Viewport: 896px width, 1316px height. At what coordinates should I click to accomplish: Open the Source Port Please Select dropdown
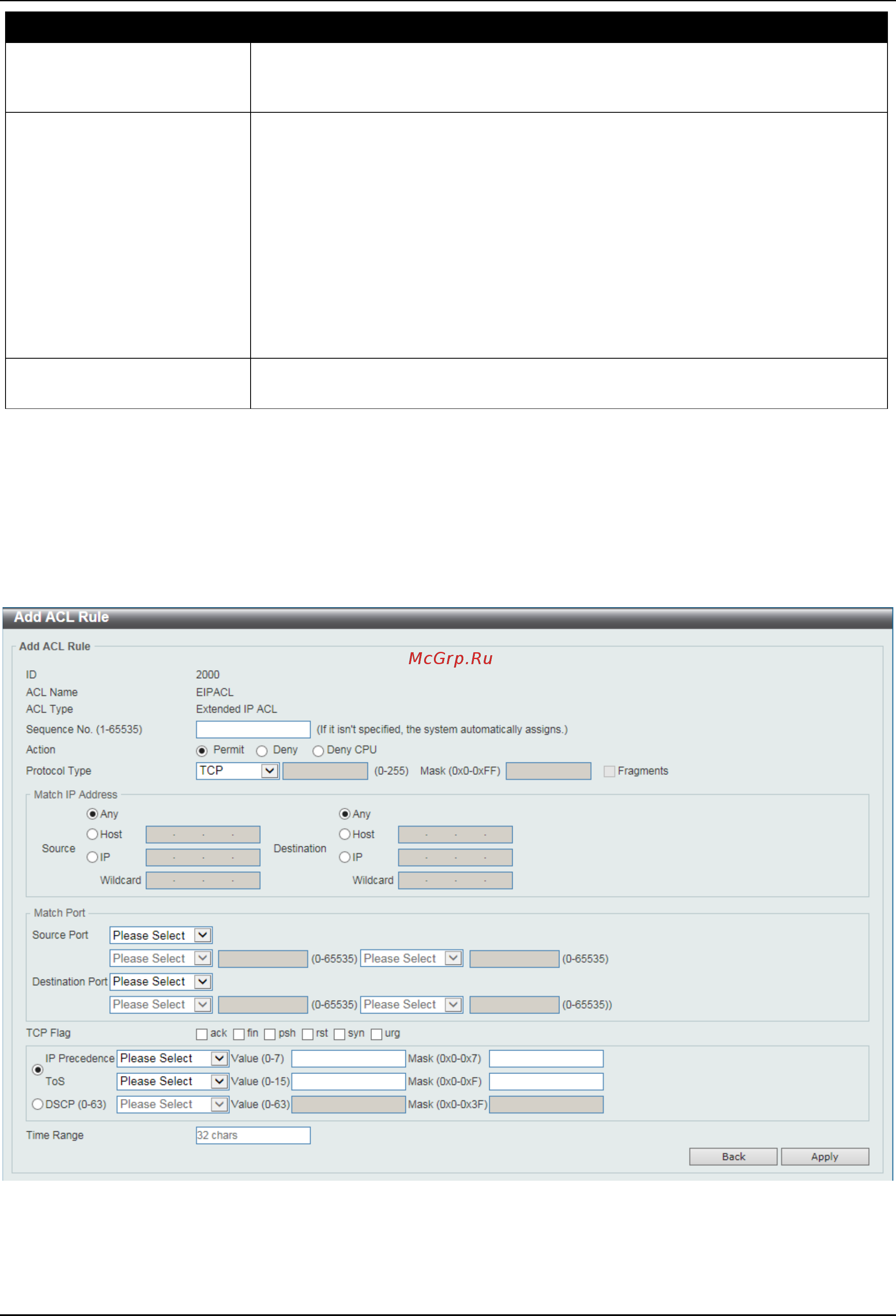click(161, 936)
